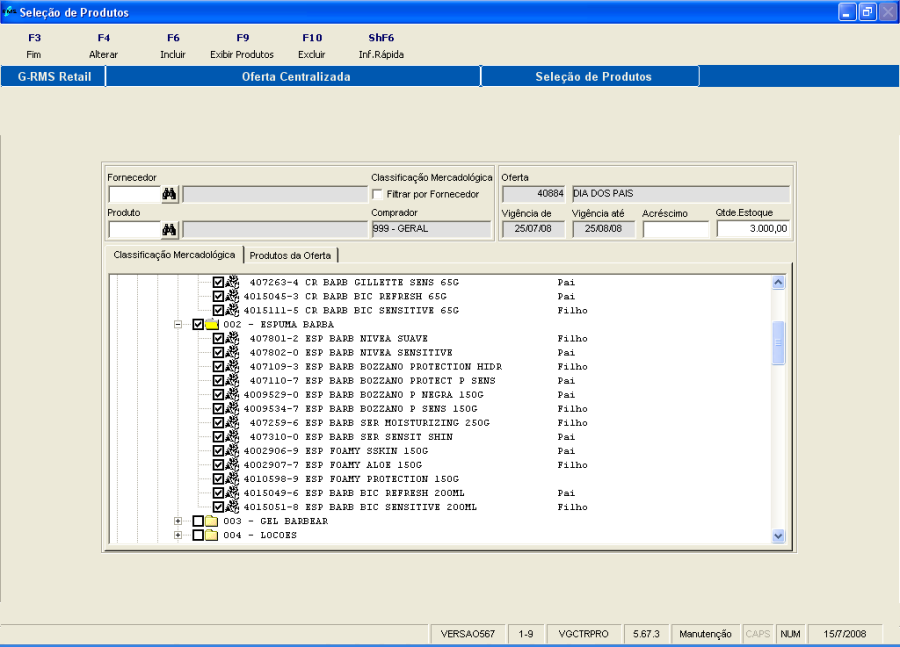Uncheck the 002 - ESPUMA BARBA folder checkbox

coord(198,324)
